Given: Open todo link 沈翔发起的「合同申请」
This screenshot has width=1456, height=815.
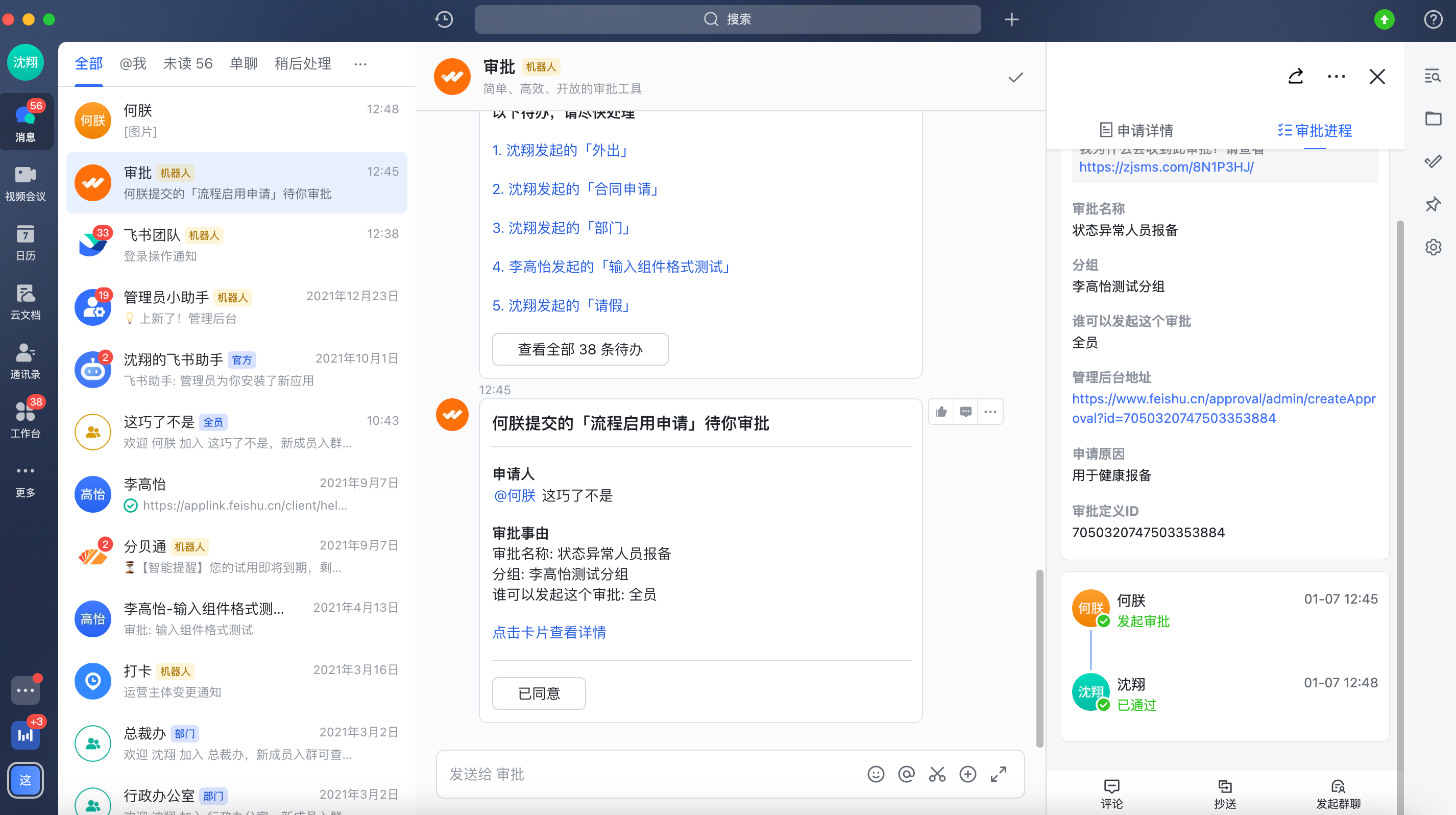Looking at the screenshot, I should [x=576, y=189].
